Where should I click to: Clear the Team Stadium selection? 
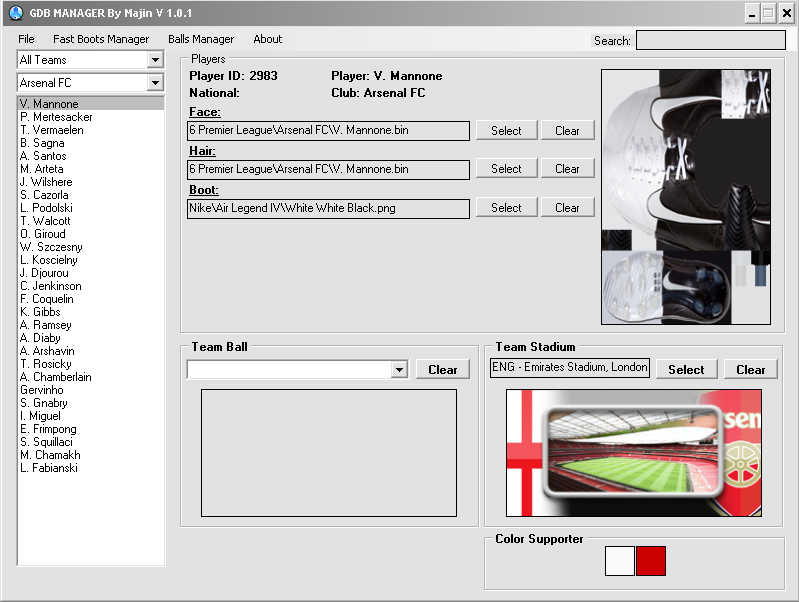click(x=751, y=370)
